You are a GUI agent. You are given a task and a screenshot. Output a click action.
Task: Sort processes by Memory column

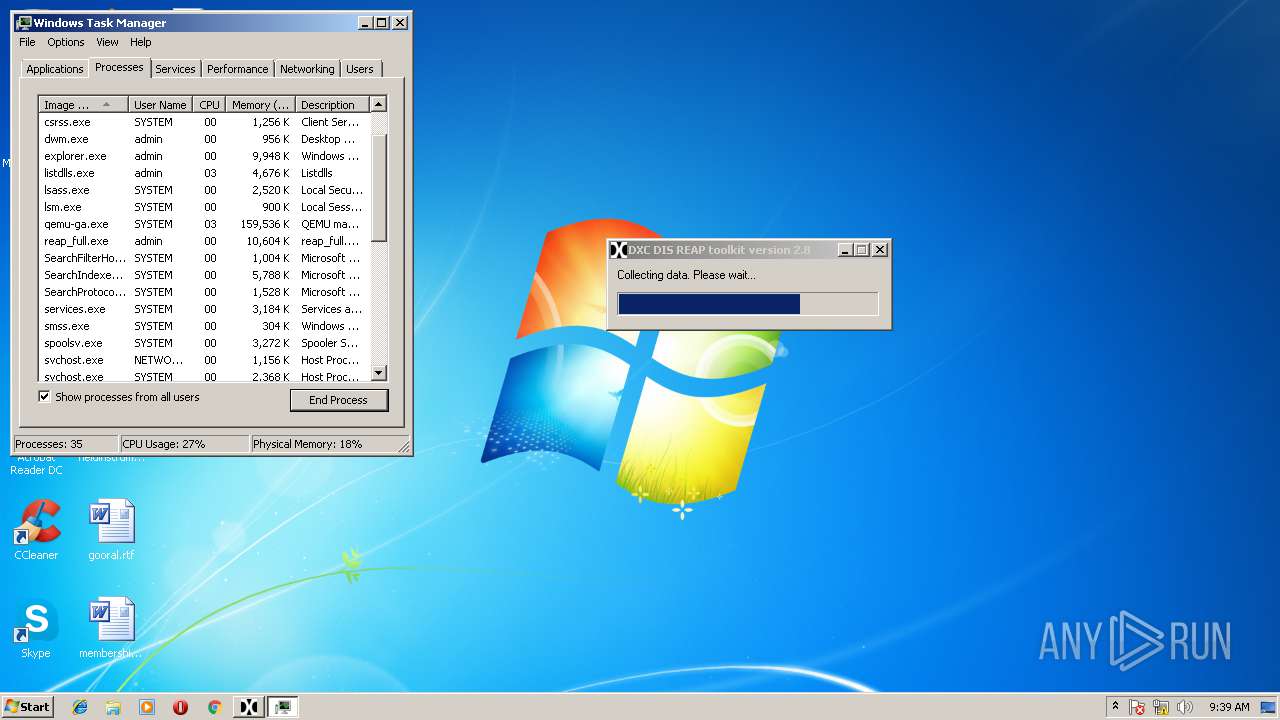260,104
